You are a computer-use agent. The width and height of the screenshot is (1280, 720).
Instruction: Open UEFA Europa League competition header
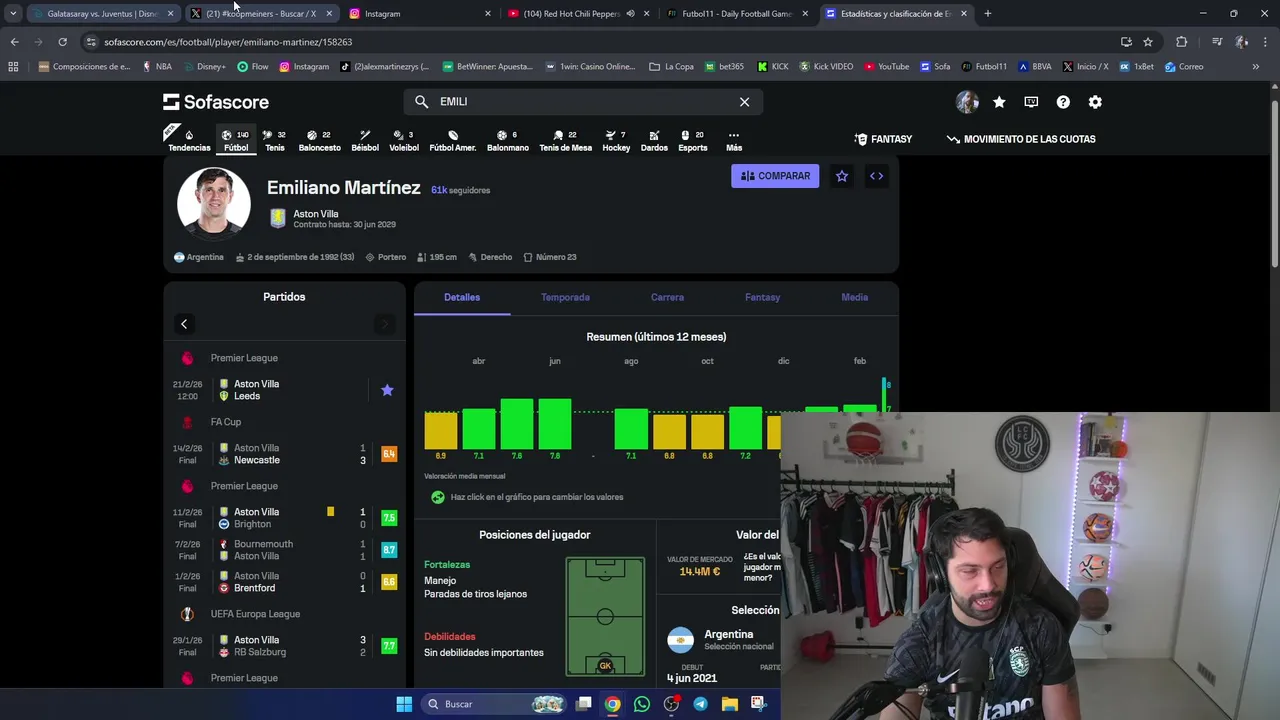tap(285, 614)
